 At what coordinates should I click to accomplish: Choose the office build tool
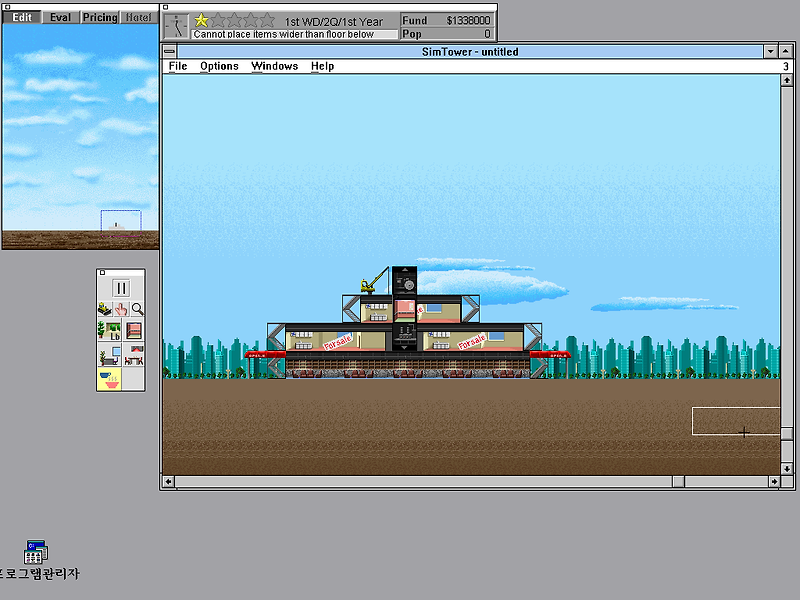pyautogui.click(x=109, y=355)
